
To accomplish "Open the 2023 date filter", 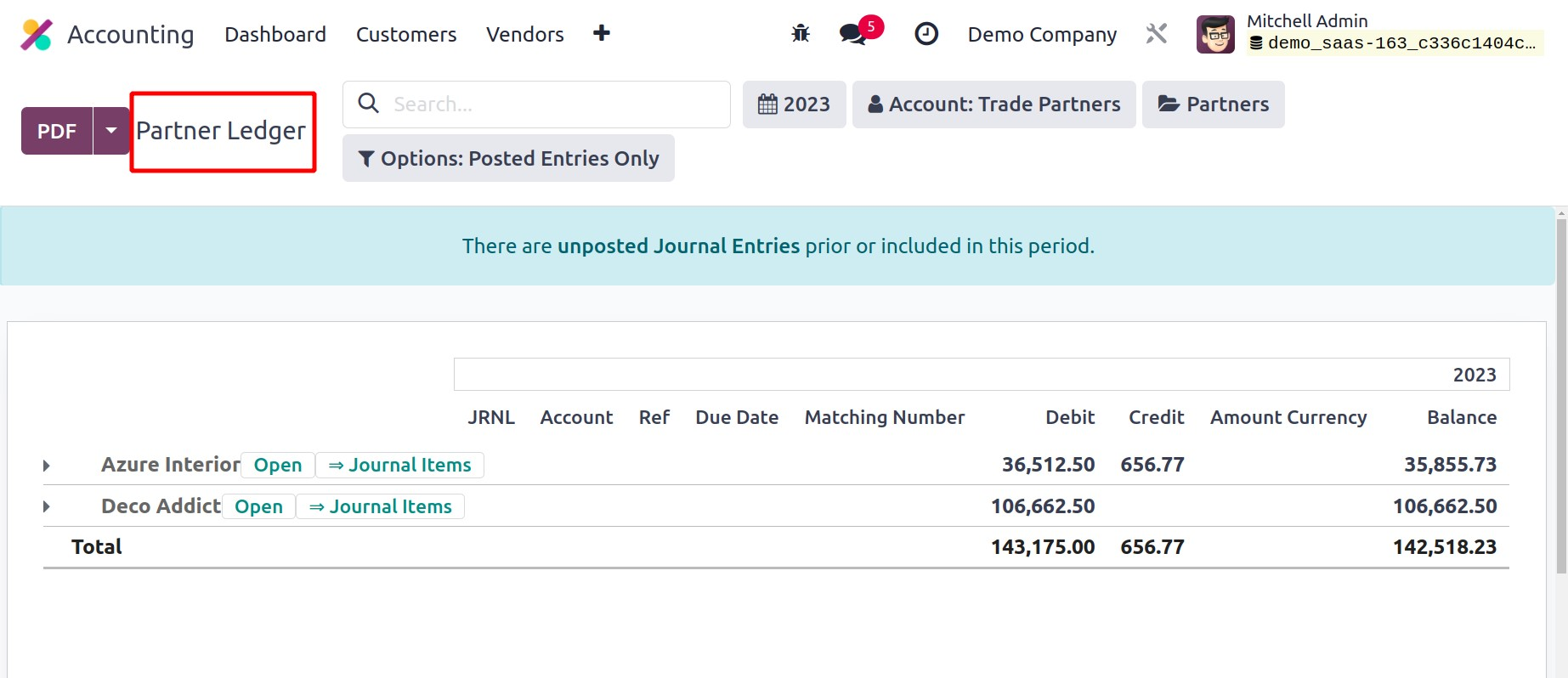I will tap(794, 105).
